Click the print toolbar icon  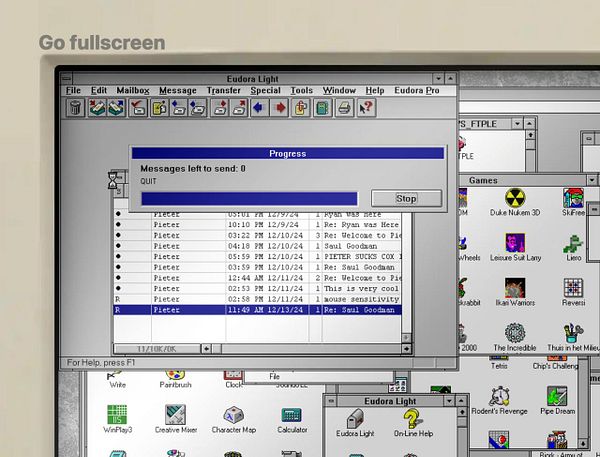click(x=344, y=108)
